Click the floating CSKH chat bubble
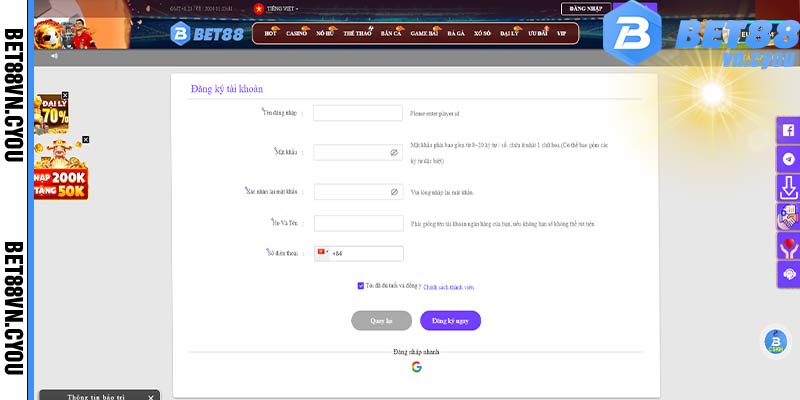800x400 pixels. pyautogui.click(x=774, y=341)
